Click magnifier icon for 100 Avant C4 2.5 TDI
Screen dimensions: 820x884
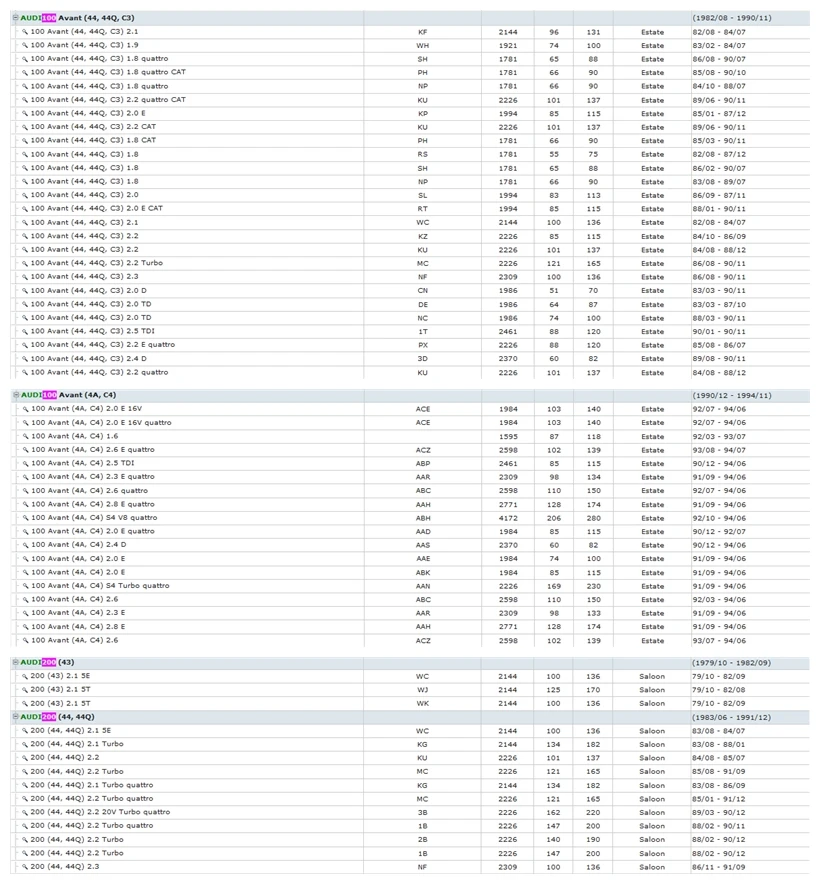[25, 463]
